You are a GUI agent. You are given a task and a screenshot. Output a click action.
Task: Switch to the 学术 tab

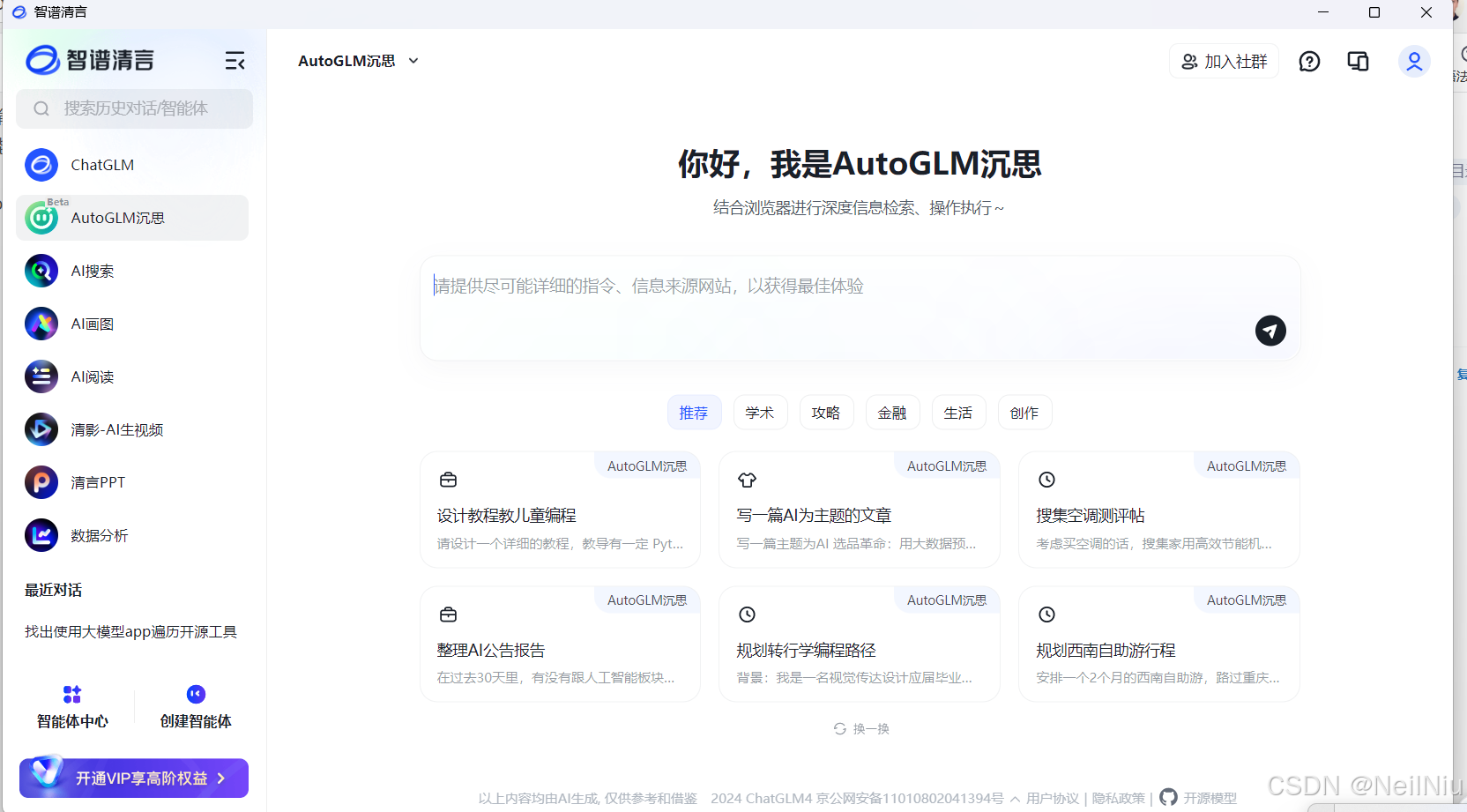click(760, 413)
